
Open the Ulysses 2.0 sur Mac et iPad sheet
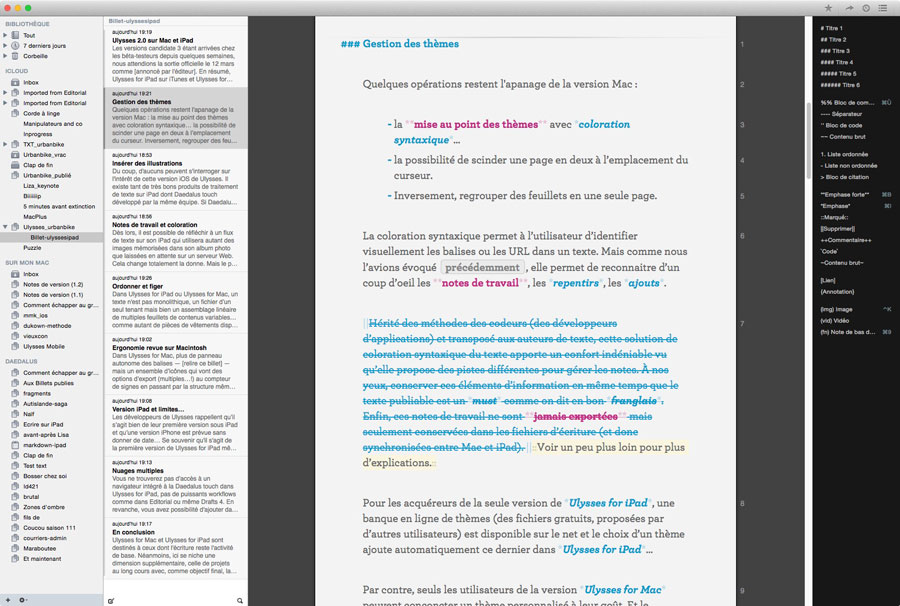tap(176, 56)
